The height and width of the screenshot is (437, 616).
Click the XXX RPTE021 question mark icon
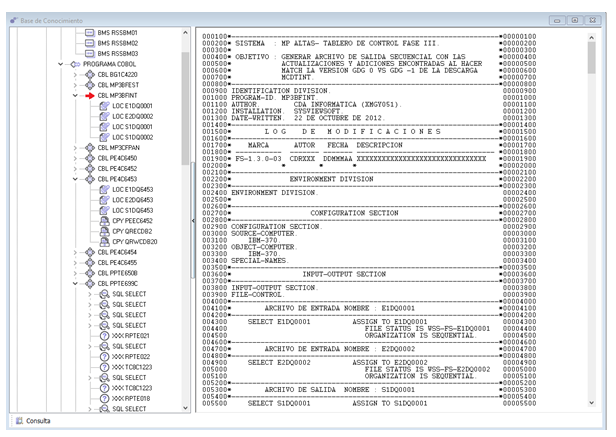click(x=103, y=335)
